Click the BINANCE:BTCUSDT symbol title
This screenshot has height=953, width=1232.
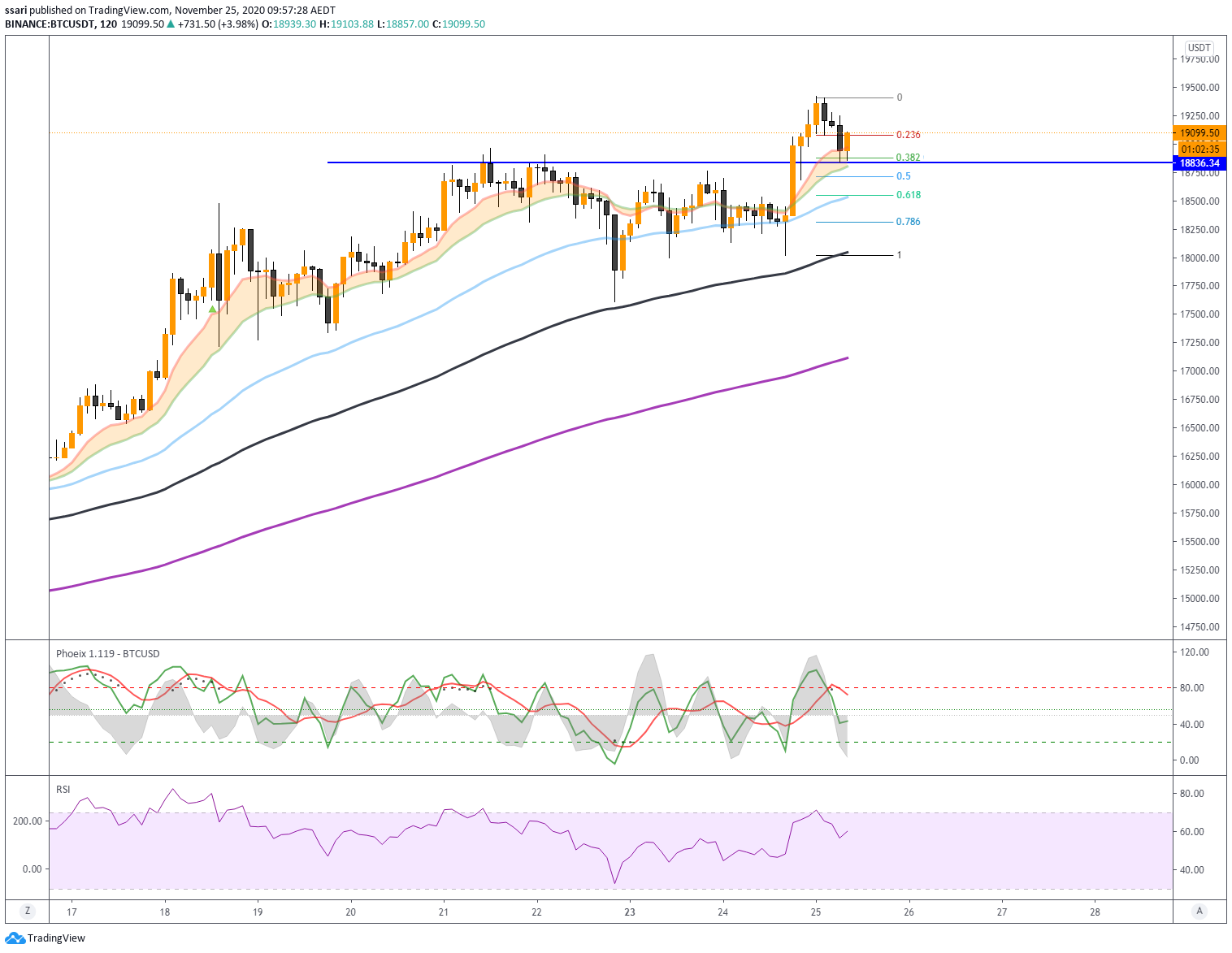(49, 24)
